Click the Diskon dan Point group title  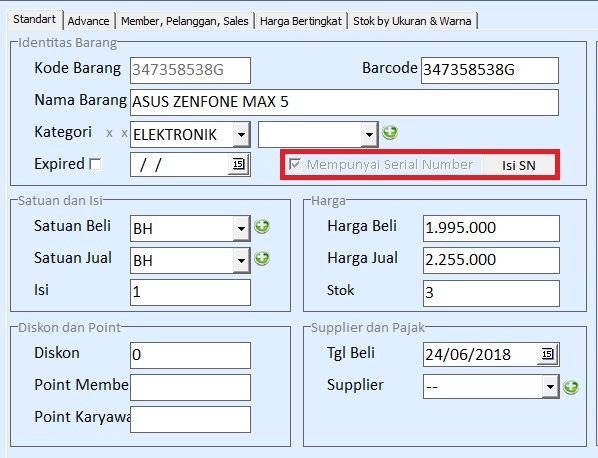(69, 328)
